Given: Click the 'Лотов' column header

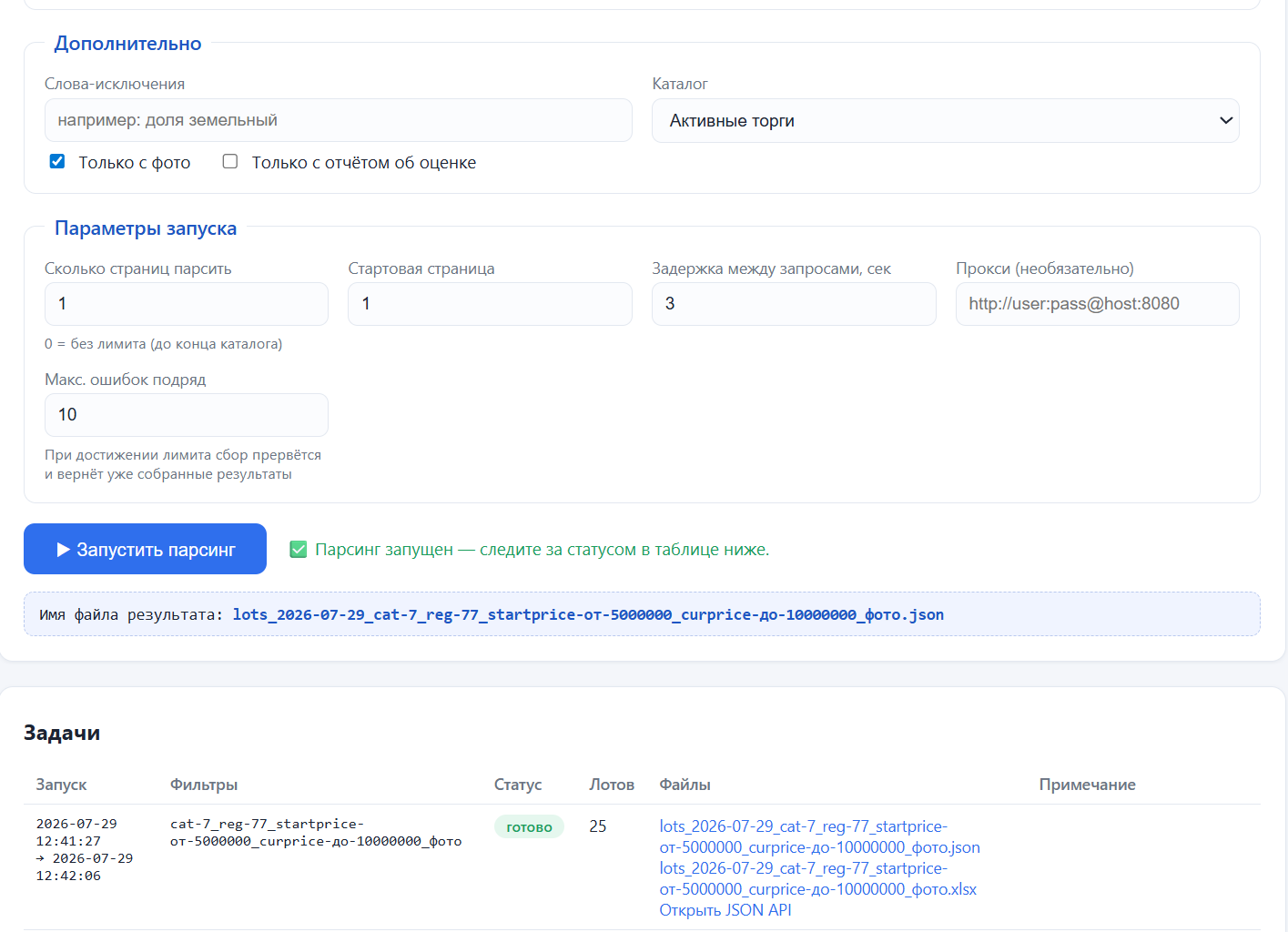Looking at the screenshot, I should pos(612,785).
